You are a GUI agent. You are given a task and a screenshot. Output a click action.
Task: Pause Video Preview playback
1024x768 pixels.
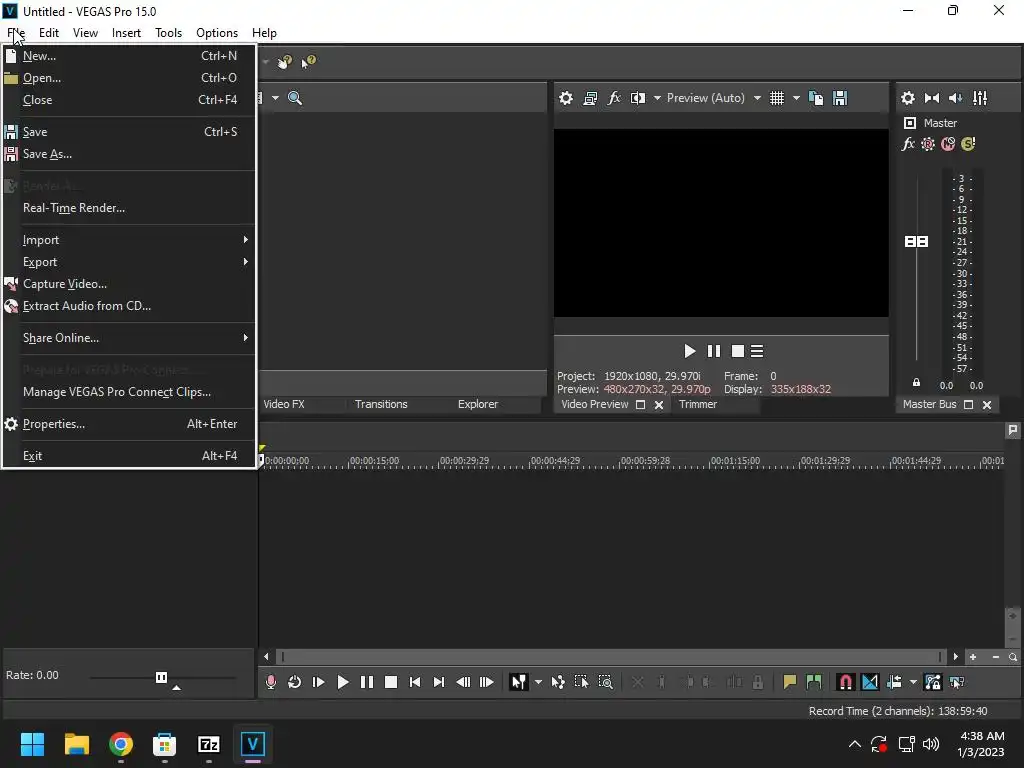tap(714, 351)
